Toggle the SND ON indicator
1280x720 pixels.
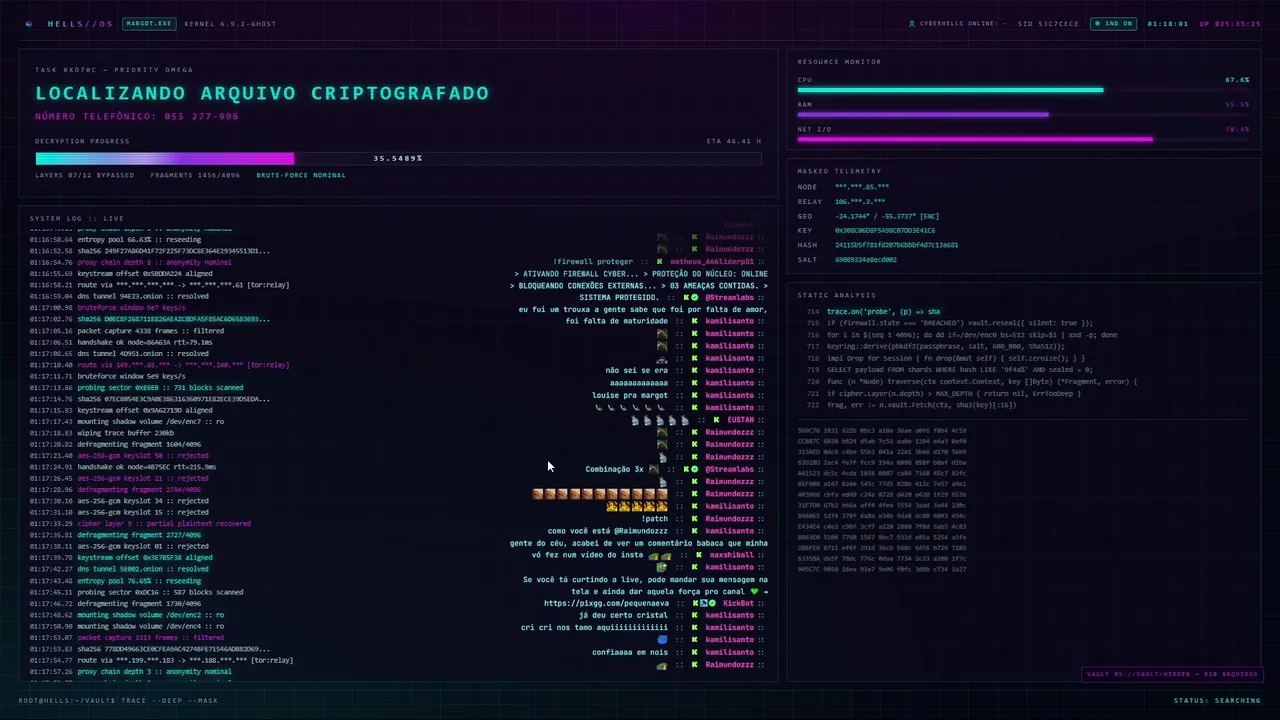[x=1113, y=23]
